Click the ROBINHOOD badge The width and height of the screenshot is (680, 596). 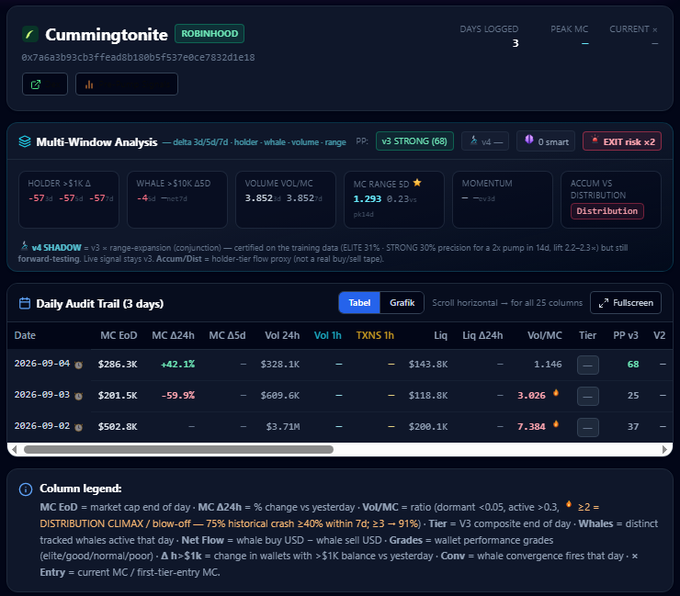click(x=209, y=34)
